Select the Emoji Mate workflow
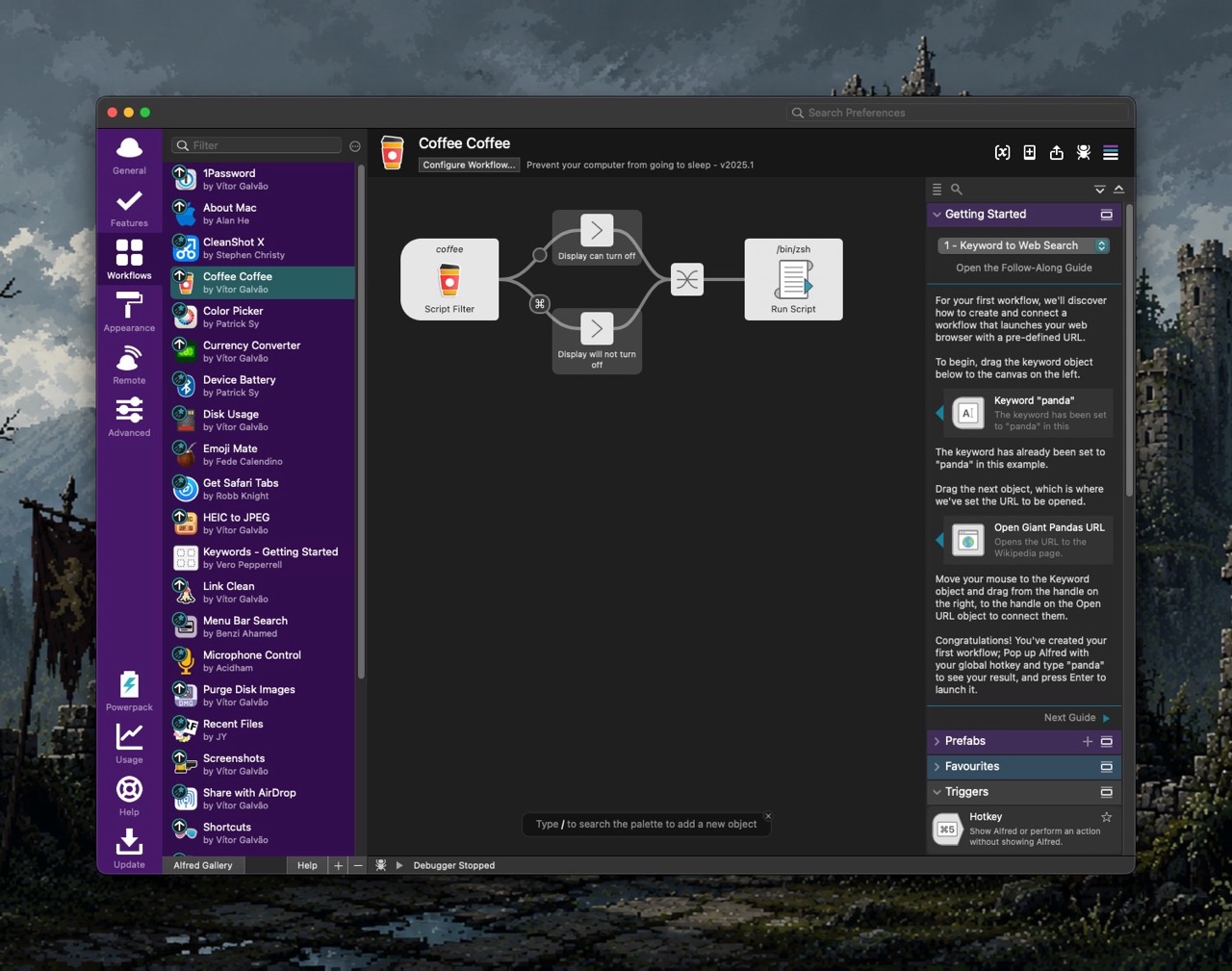 point(264,454)
